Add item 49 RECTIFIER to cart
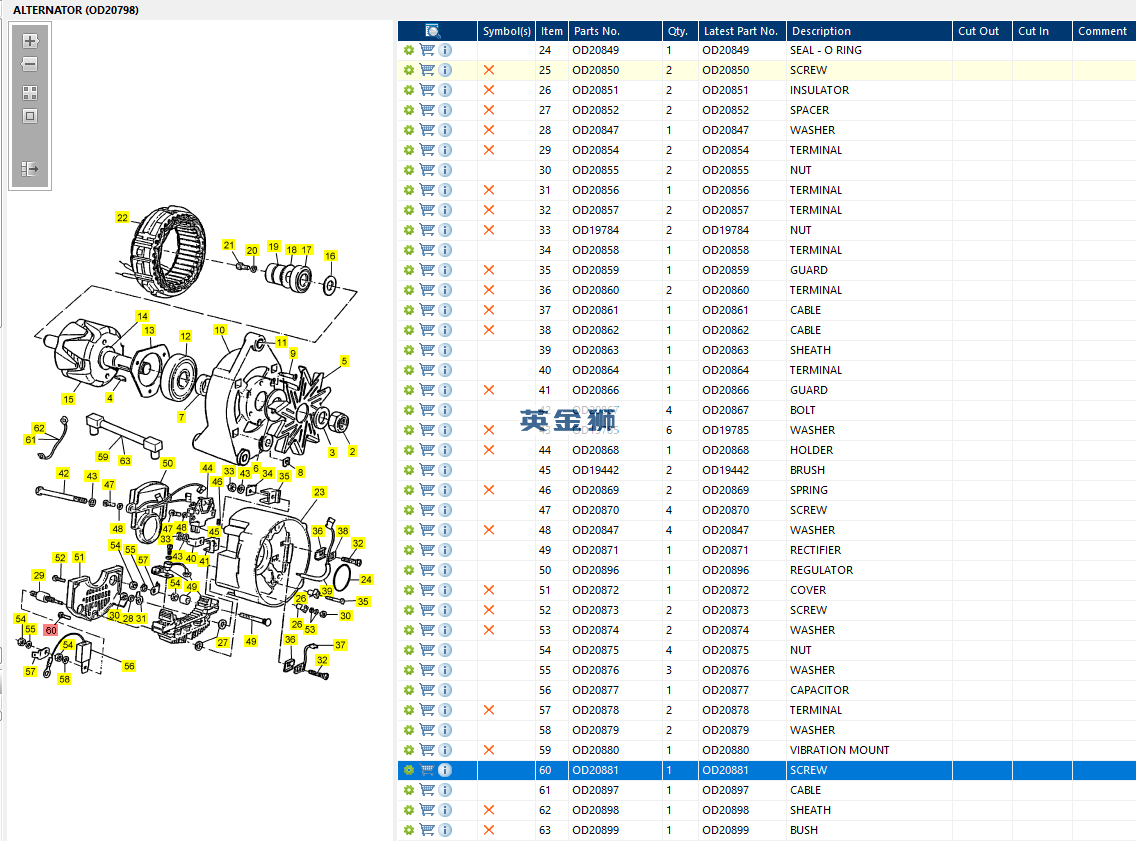Screen dimensions: 1136x841 pyautogui.click(x=427, y=550)
